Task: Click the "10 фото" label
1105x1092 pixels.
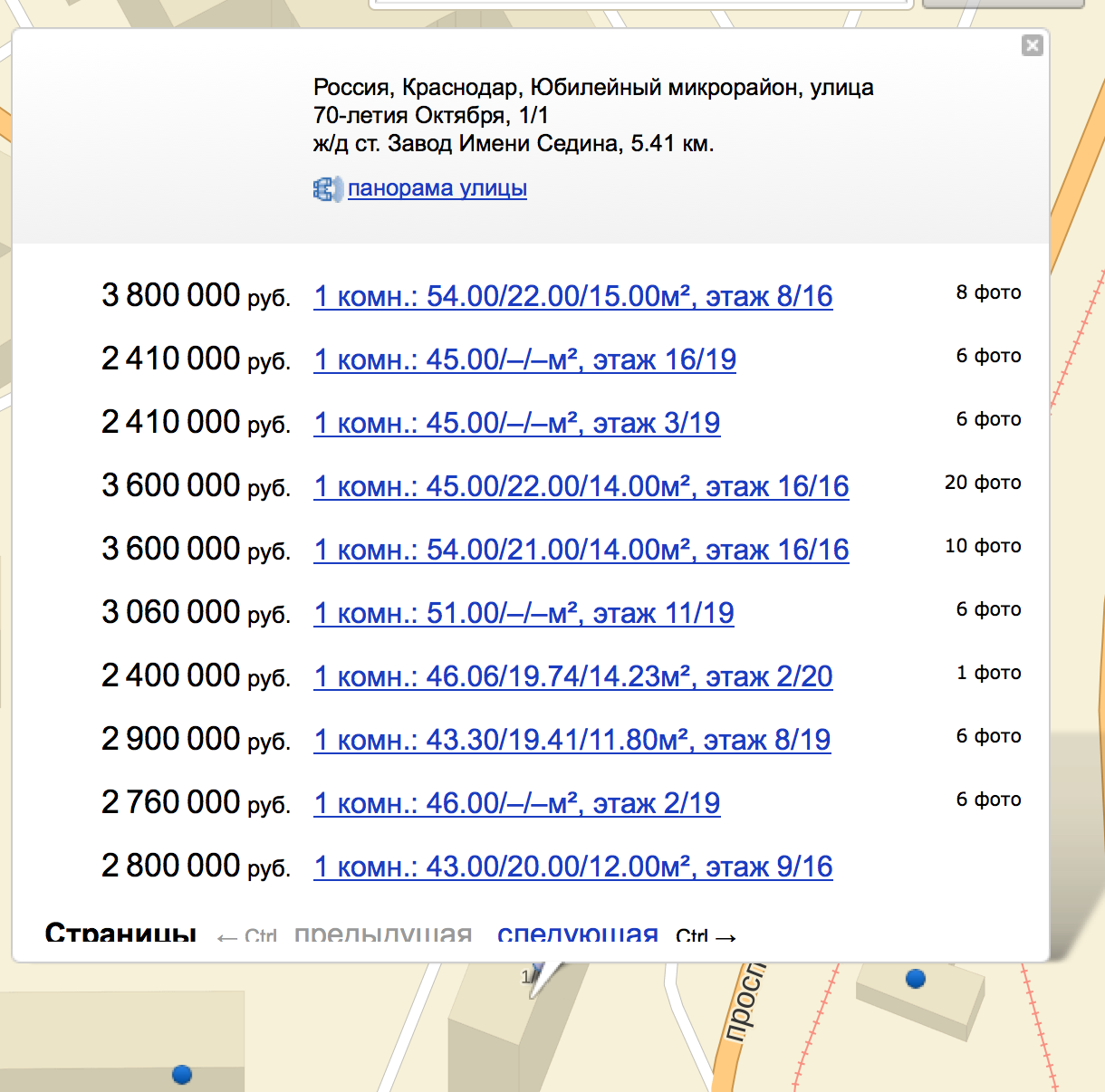Action: click(983, 546)
